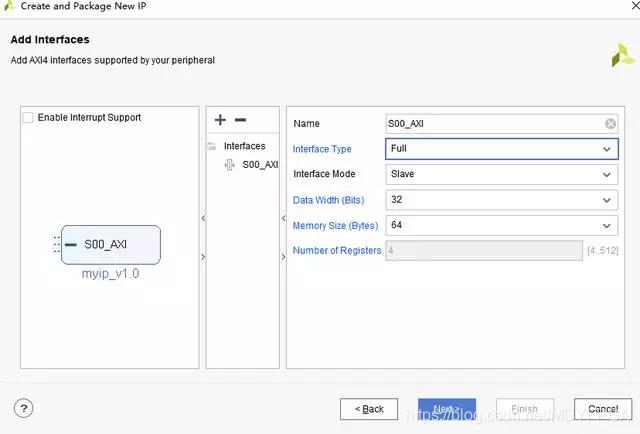Clear the Name field using the X icon
This screenshot has height=434, width=640.
(610, 124)
